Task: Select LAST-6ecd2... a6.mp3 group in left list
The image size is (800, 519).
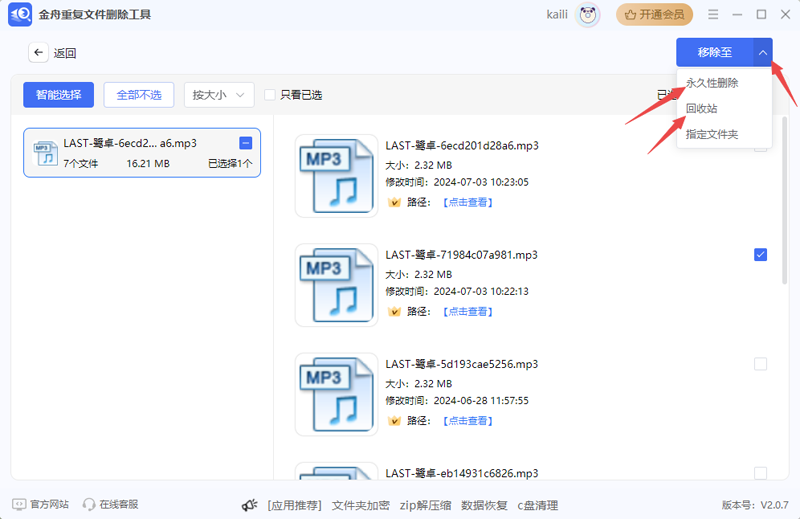Action: 142,153
